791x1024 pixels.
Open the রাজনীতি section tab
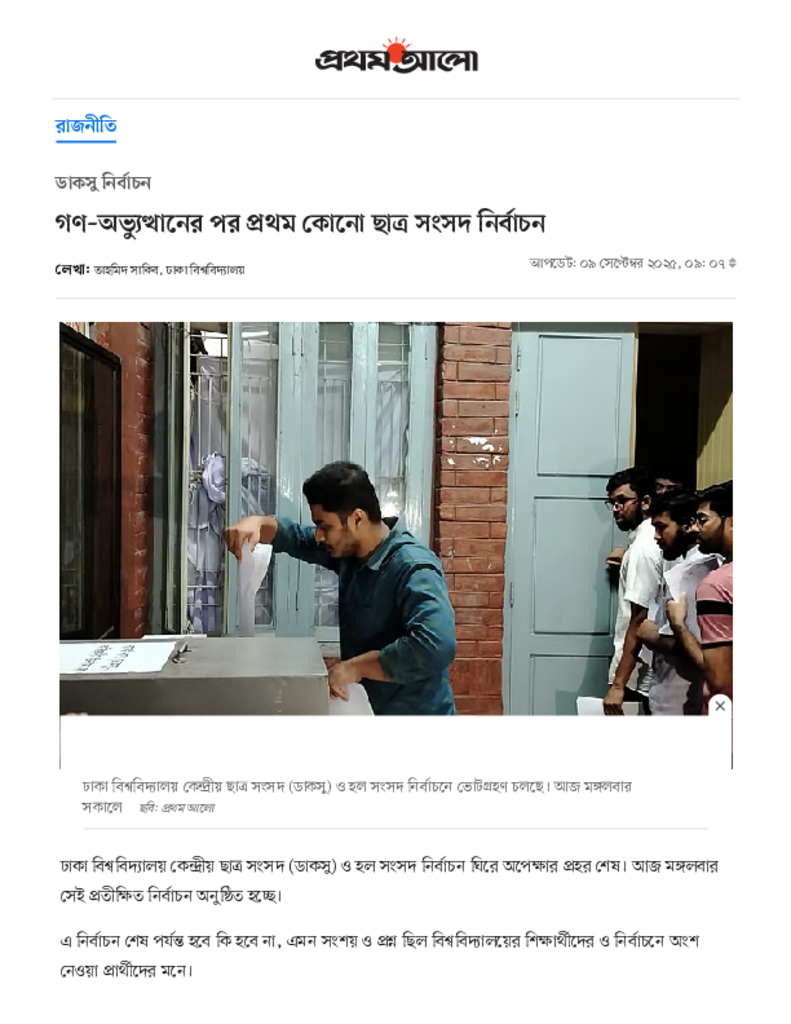[x=86, y=125]
